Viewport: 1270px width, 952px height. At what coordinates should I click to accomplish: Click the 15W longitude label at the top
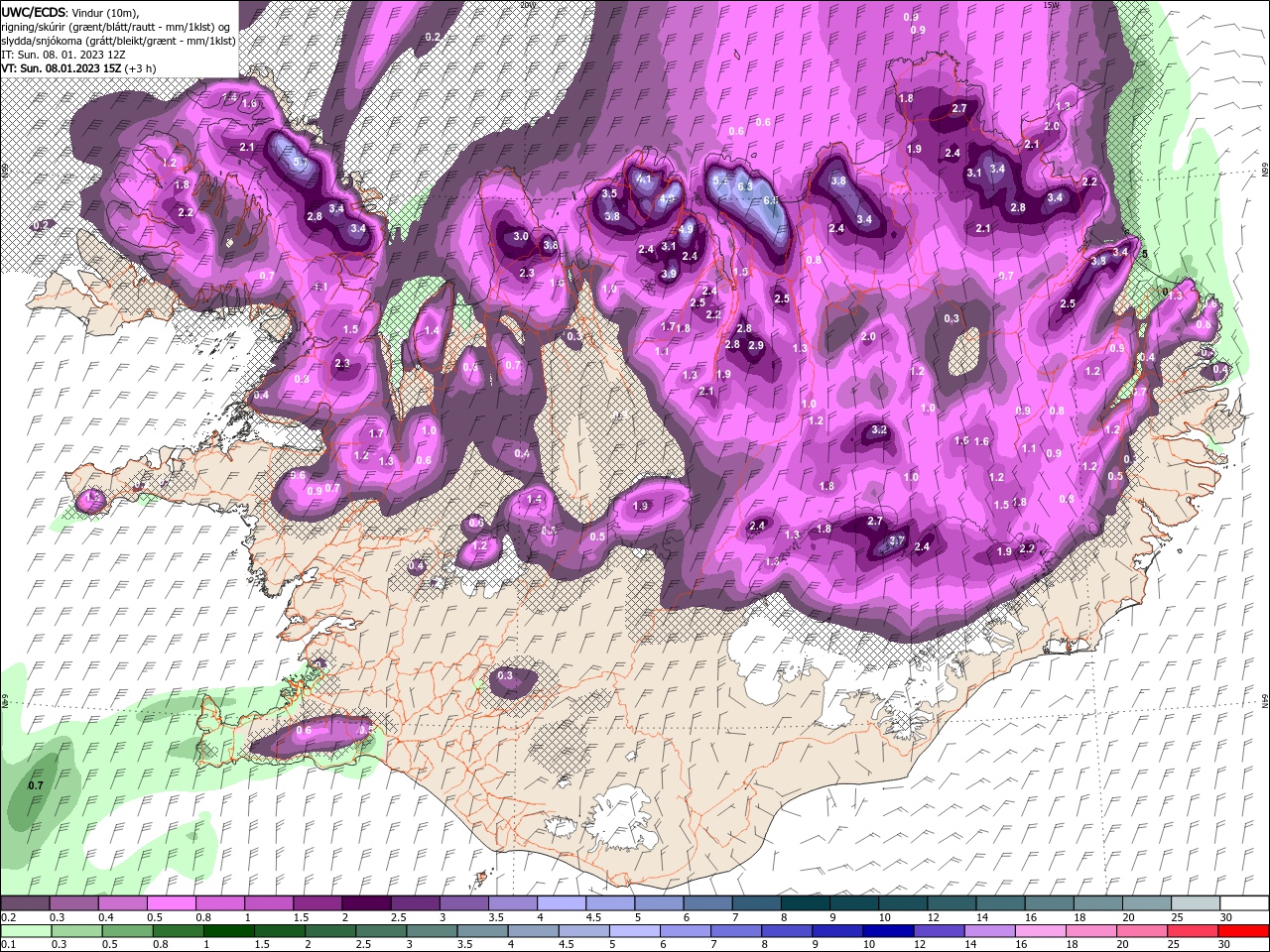1052,5
